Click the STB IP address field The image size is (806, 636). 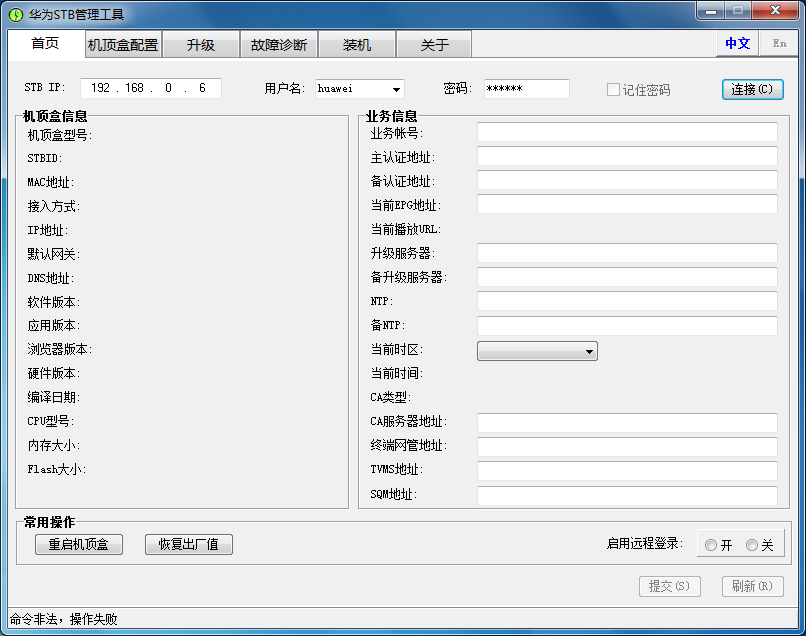pyautogui.click(x=151, y=88)
